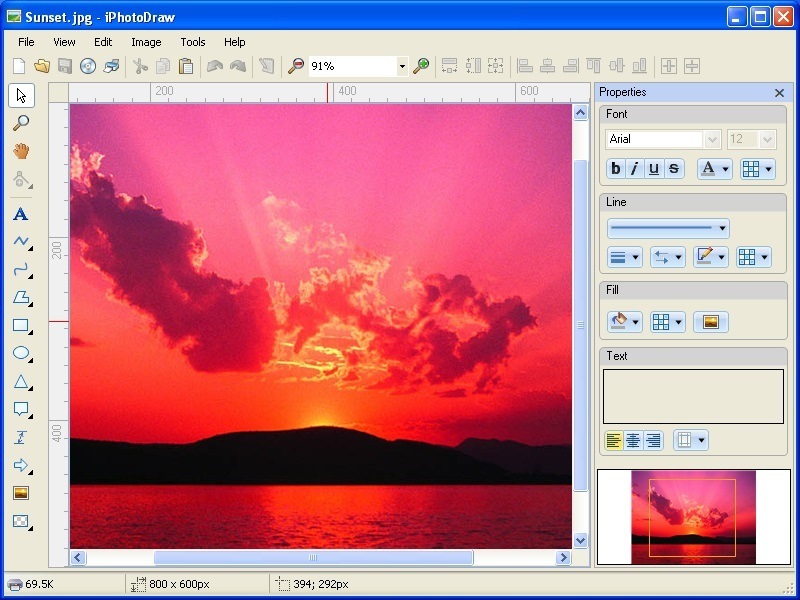Toggle bold text formatting
The height and width of the screenshot is (600, 800).
614,168
